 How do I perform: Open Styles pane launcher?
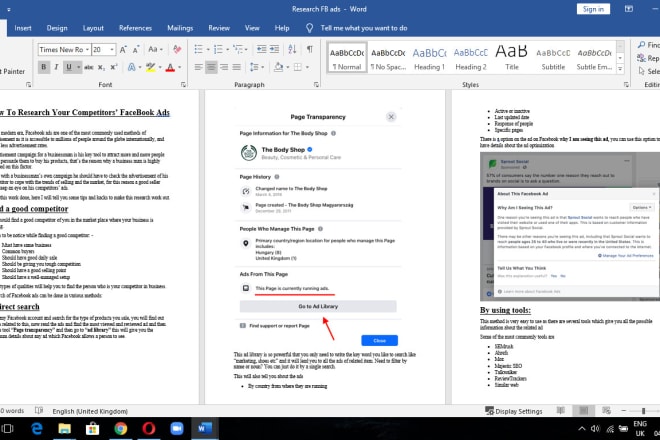tap(626, 85)
